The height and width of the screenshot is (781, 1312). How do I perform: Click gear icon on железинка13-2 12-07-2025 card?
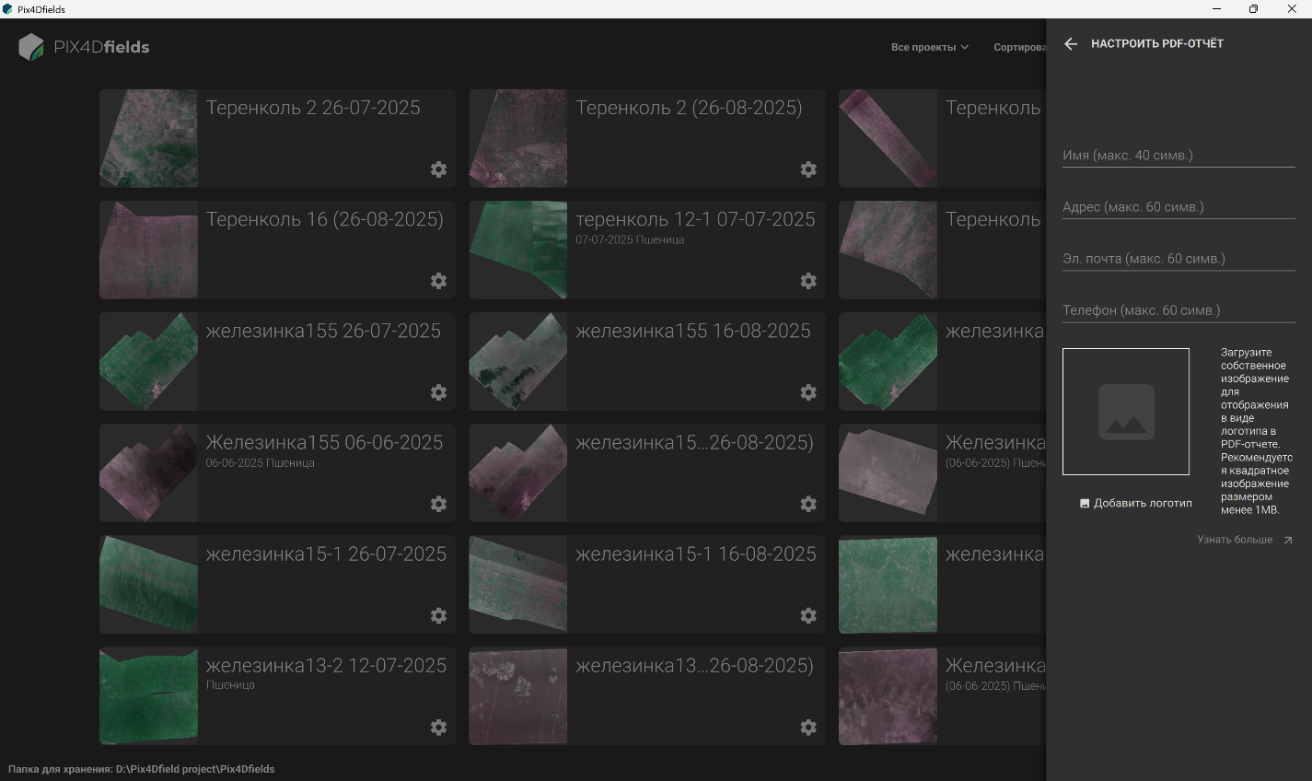coord(438,727)
